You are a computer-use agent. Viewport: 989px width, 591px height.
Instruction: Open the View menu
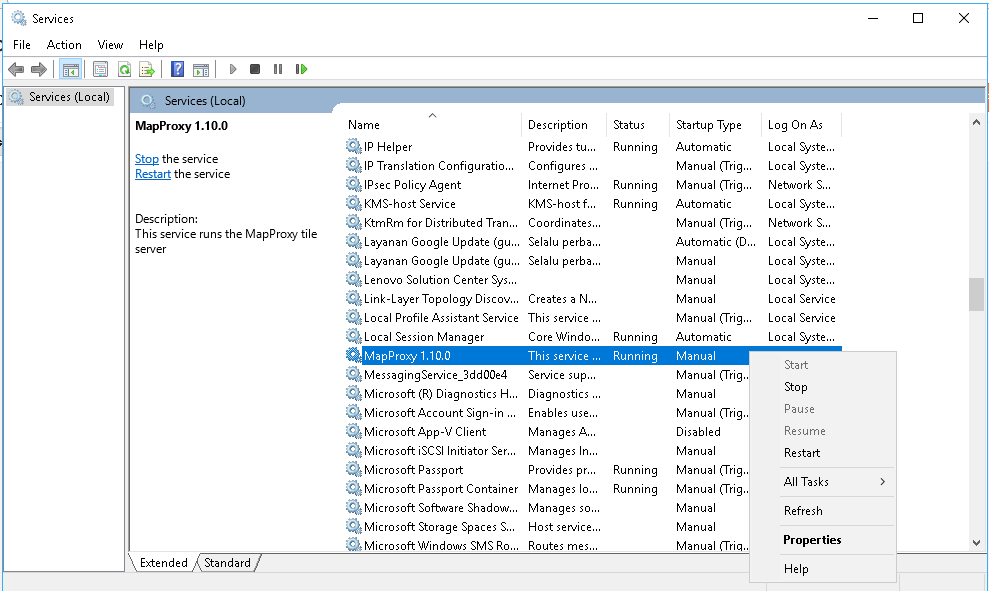click(x=110, y=45)
